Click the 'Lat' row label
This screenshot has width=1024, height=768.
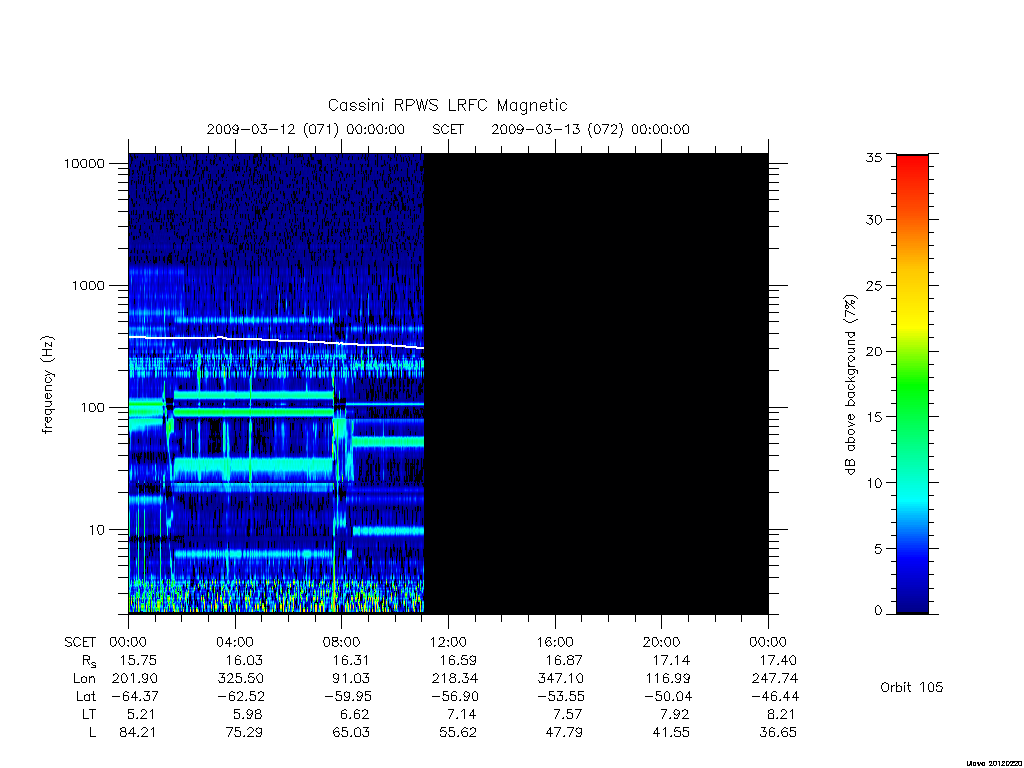pos(85,696)
